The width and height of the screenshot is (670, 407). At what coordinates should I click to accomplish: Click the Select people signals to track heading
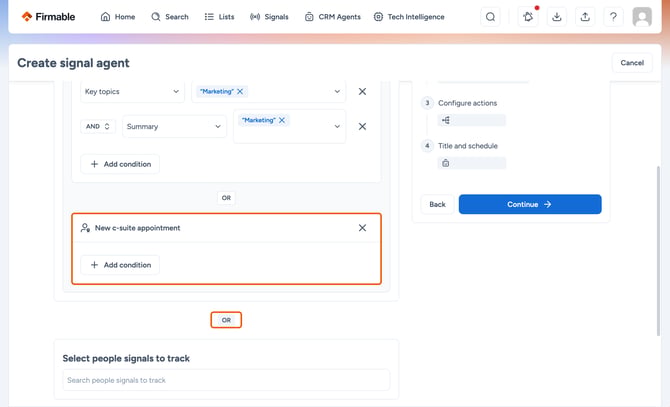pos(126,358)
